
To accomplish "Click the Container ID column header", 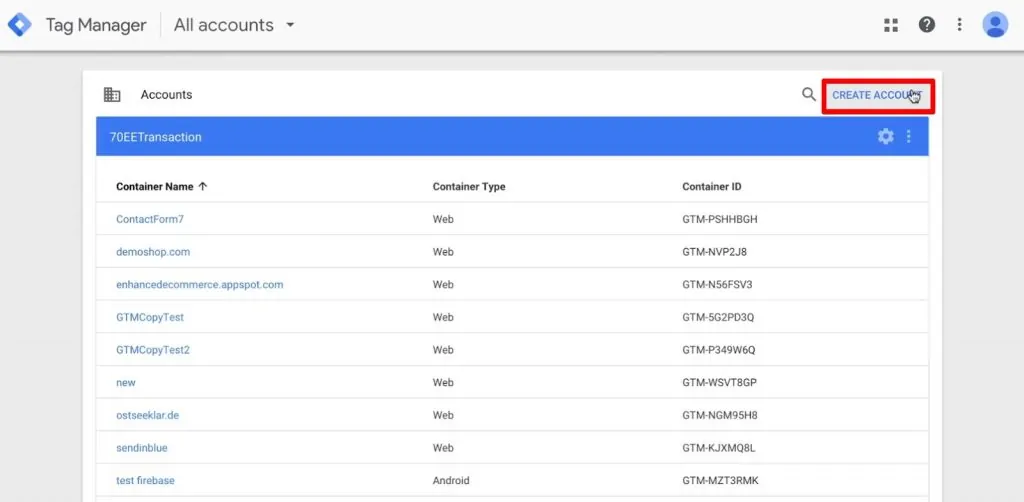I will (x=712, y=187).
